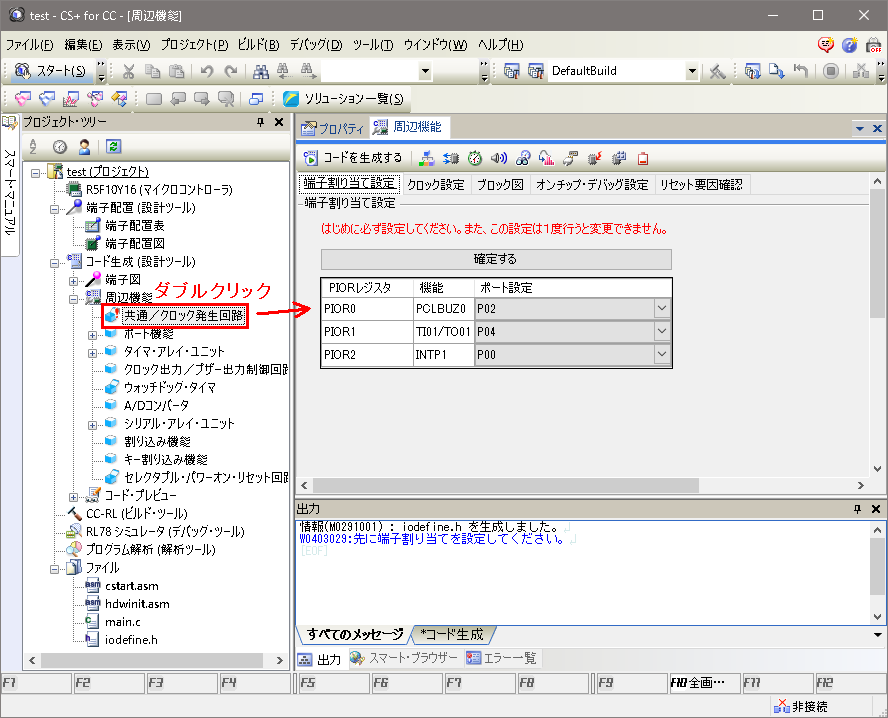Click the Find binoculars icon

pos(261,71)
